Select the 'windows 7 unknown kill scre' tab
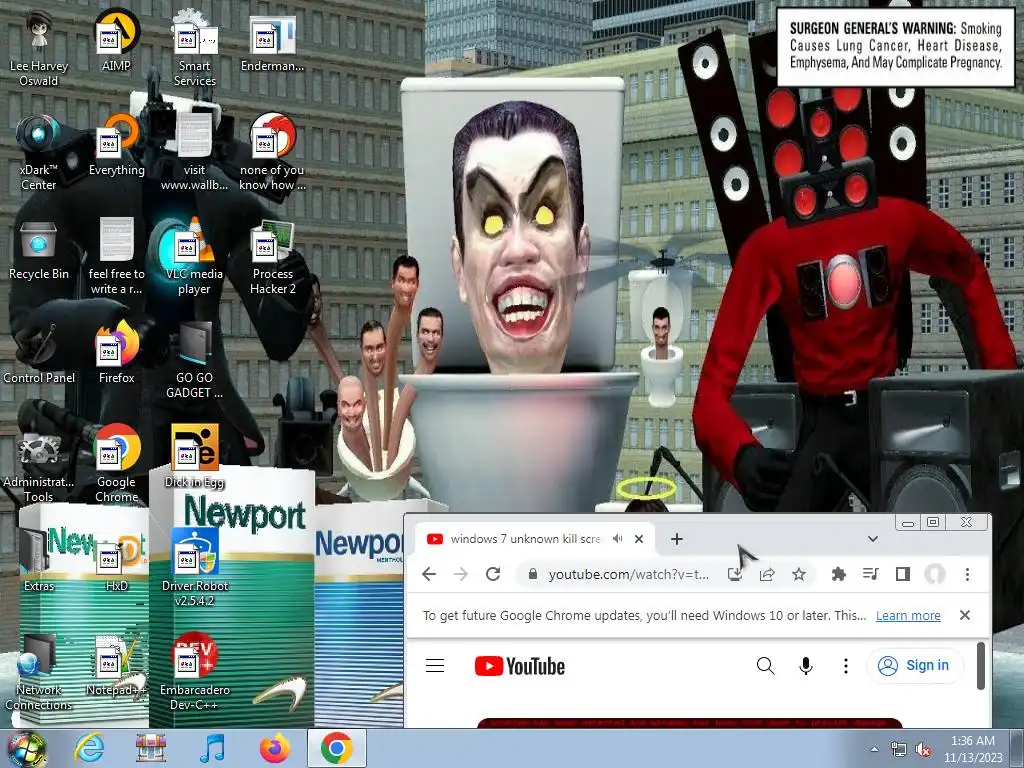The width and height of the screenshot is (1024, 768). (526, 539)
